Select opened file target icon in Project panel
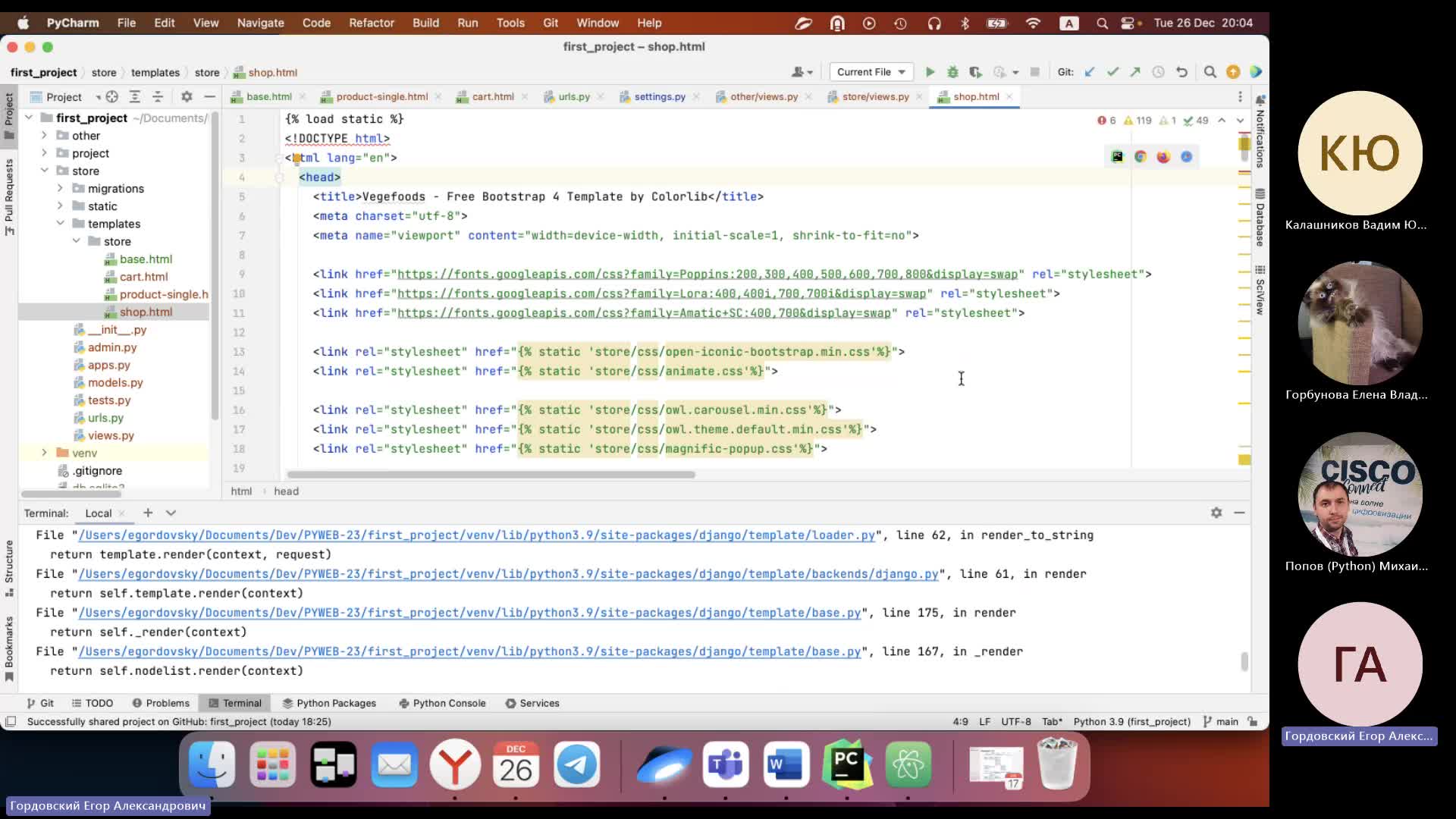 pyautogui.click(x=112, y=96)
